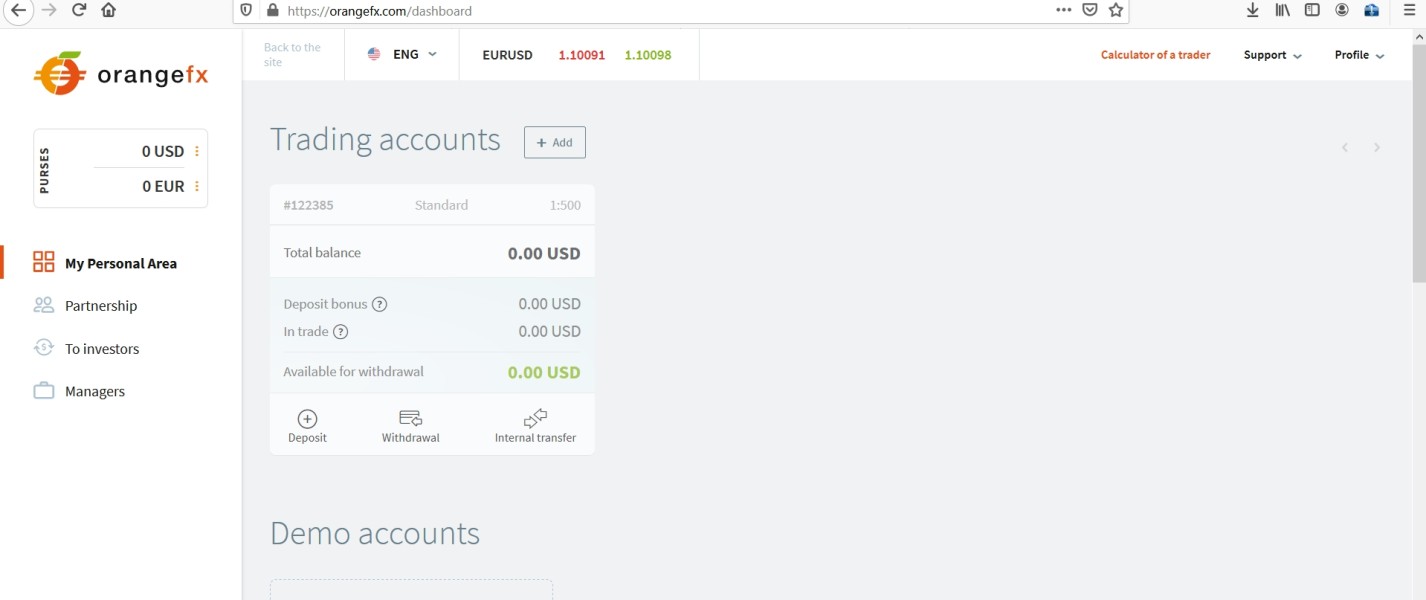The width and height of the screenshot is (1426, 600).
Task: Click the Partnership people icon
Action: 44,305
